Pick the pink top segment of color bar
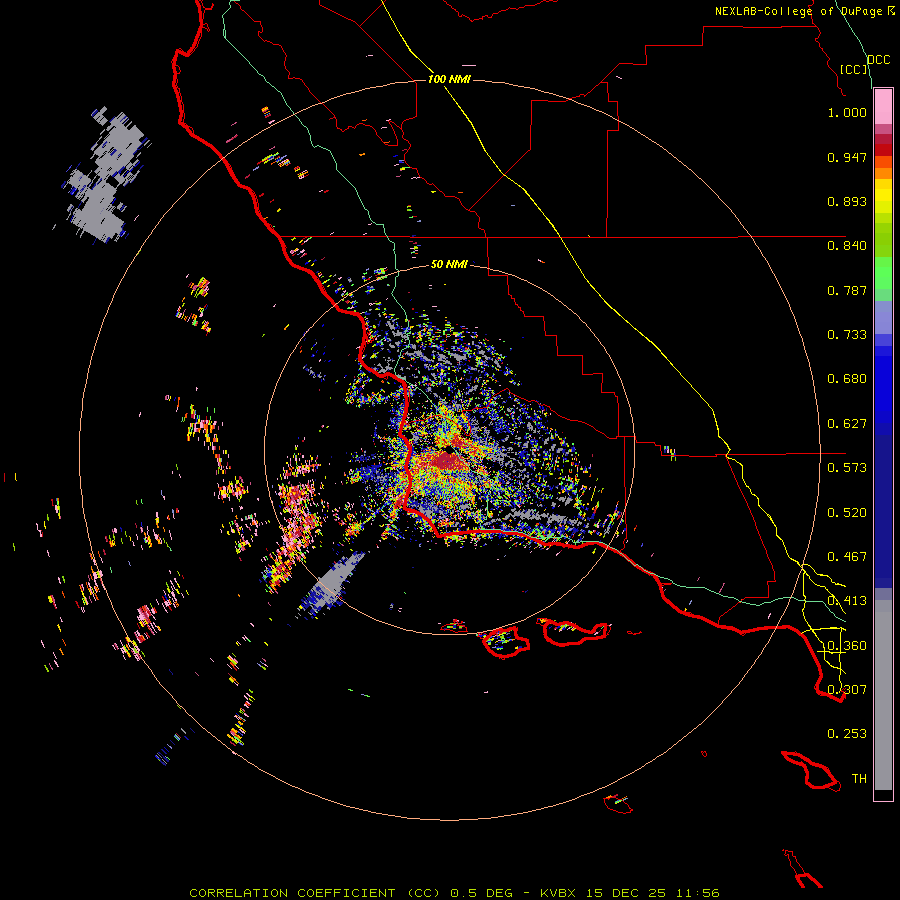The image size is (900, 900). pyautogui.click(x=883, y=107)
